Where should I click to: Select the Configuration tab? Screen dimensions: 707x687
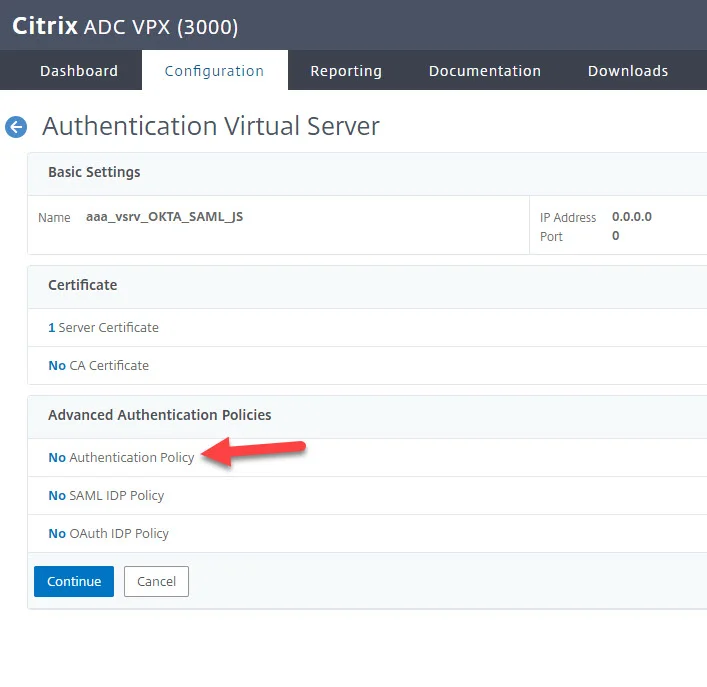(214, 71)
